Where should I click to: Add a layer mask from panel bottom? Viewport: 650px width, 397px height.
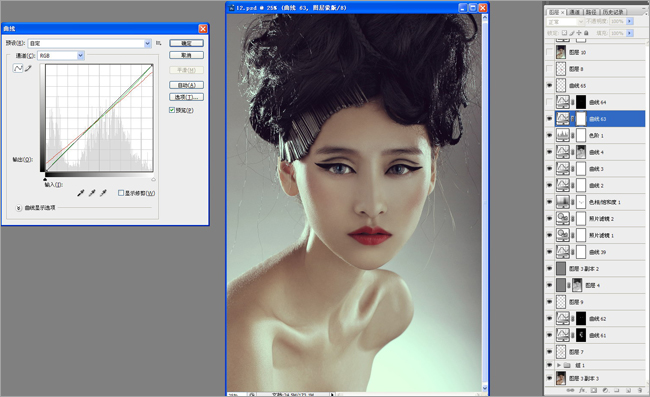click(594, 390)
